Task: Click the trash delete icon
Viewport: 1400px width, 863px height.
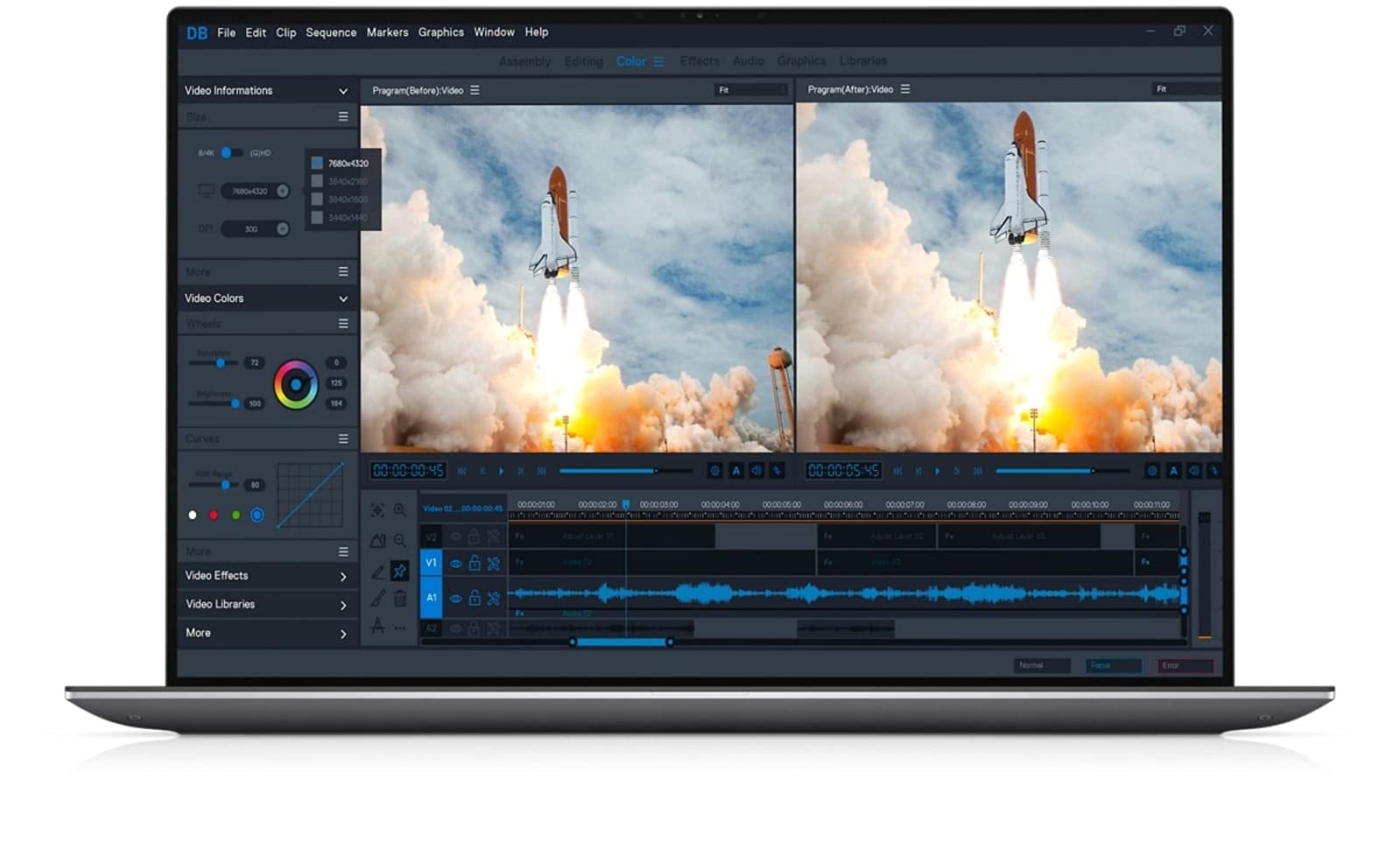Action: 399,599
